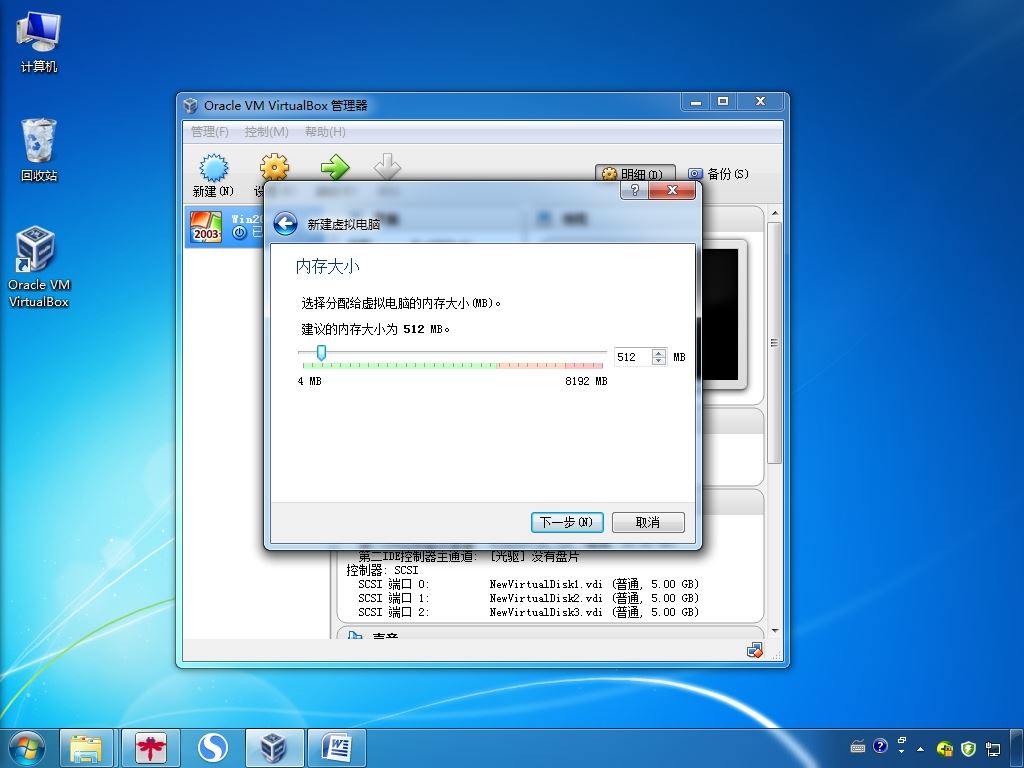
Task: Click the scroll down arrow in details pane
Action: [x=775, y=631]
